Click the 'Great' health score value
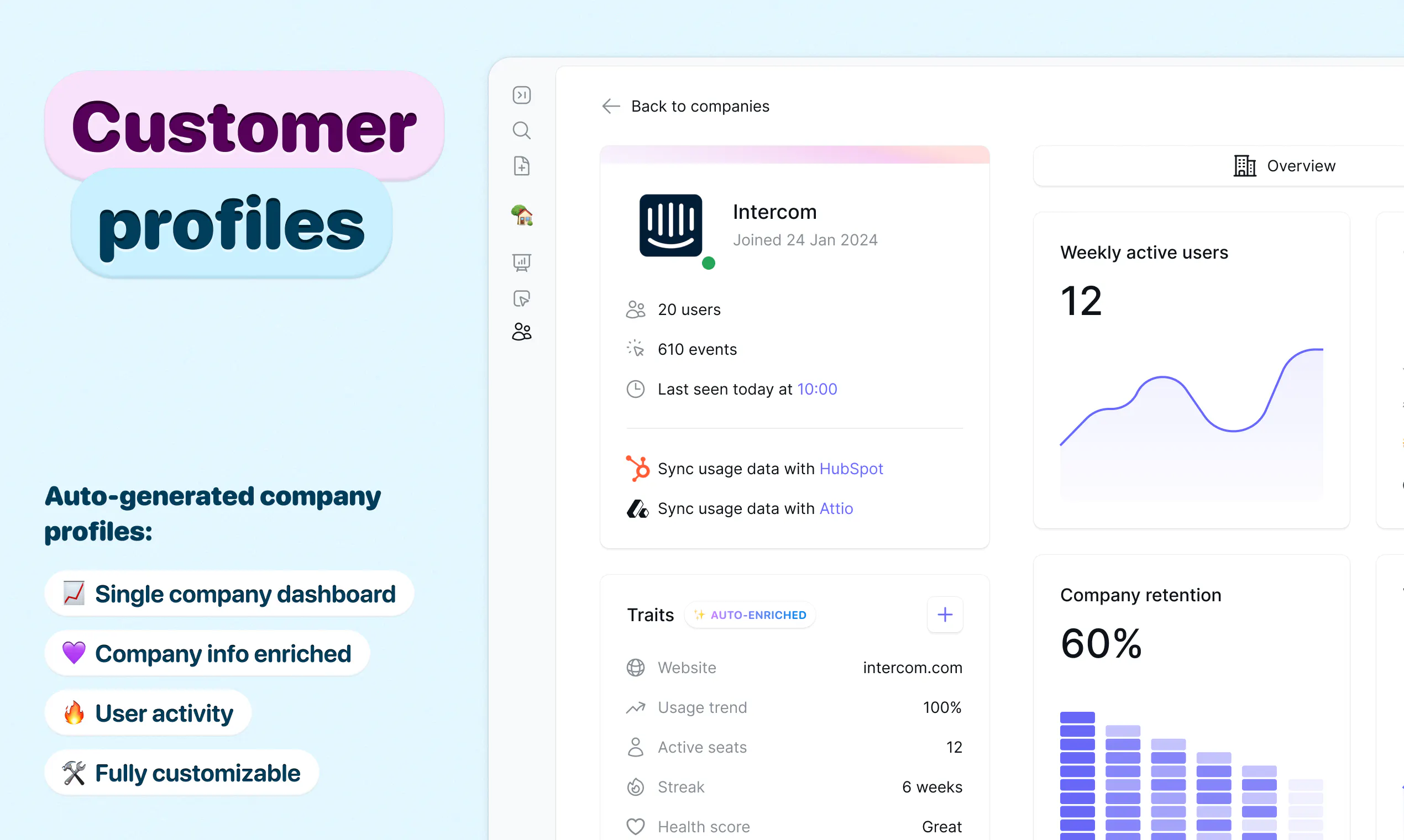Screen dimensions: 1404x840 [x=941, y=827]
